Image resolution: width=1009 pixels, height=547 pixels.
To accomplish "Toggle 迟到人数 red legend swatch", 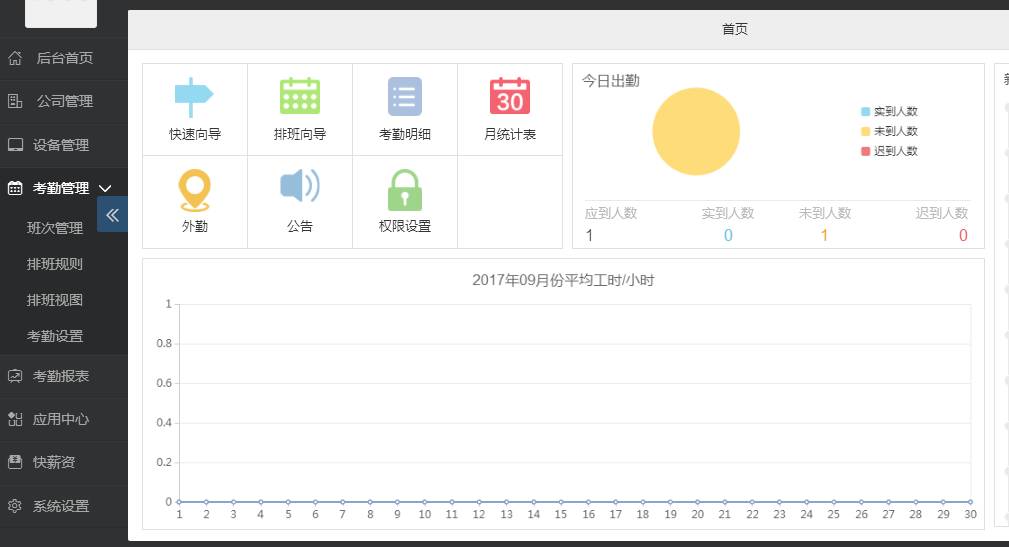I will click(866, 151).
